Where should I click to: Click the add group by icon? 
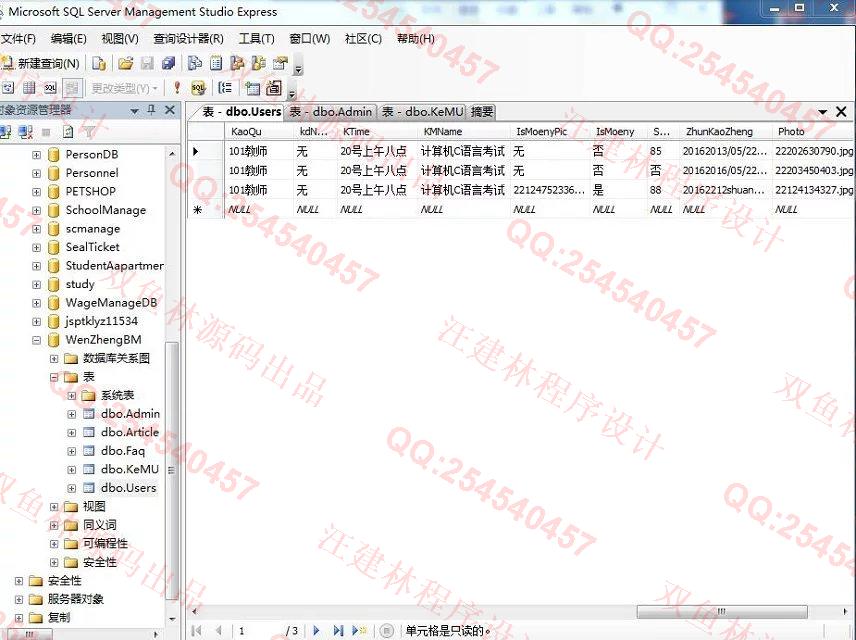225,87
